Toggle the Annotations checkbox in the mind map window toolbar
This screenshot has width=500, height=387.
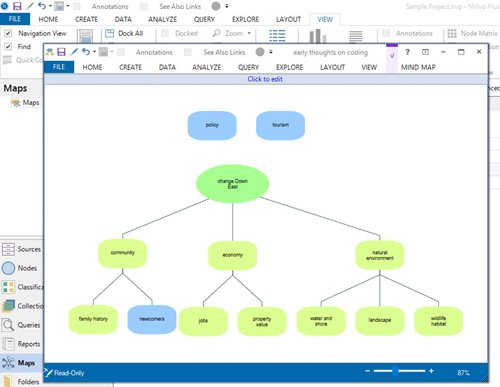point(121,52)
